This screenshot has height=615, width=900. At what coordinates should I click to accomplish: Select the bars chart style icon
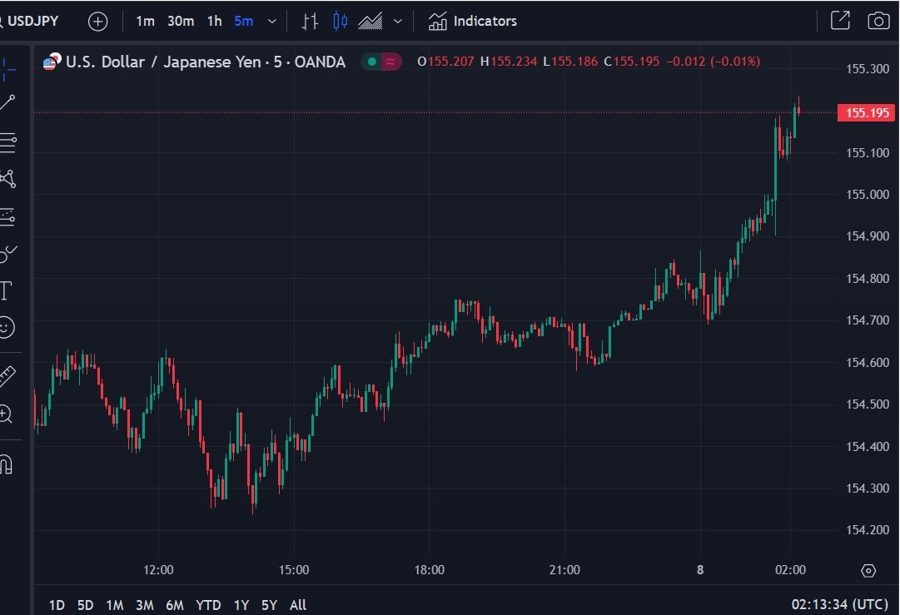[310, 21]
